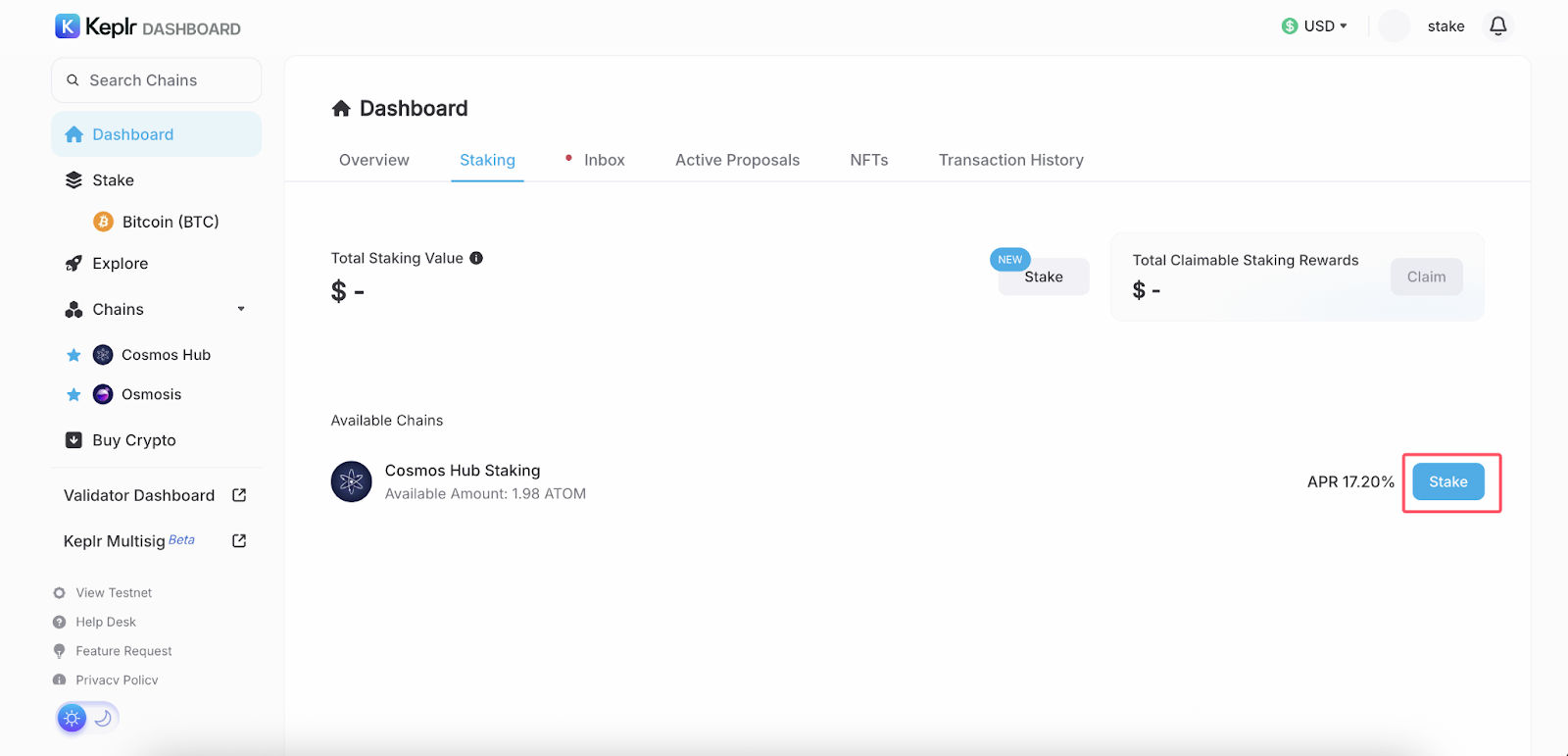
Task: Click the info icon beside Total Staking Value
Action: pyautogui.click(x=476, y=258)
